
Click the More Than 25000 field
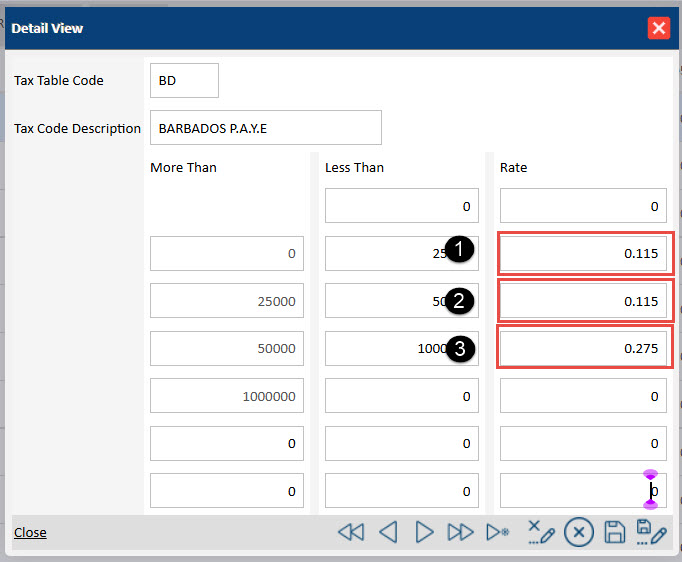pyautogui.click(x=227, y=301)
